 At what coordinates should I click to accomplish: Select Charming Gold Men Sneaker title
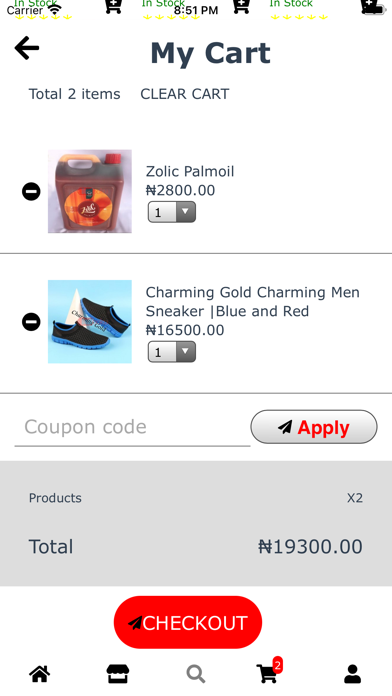[x=253, y=302]
